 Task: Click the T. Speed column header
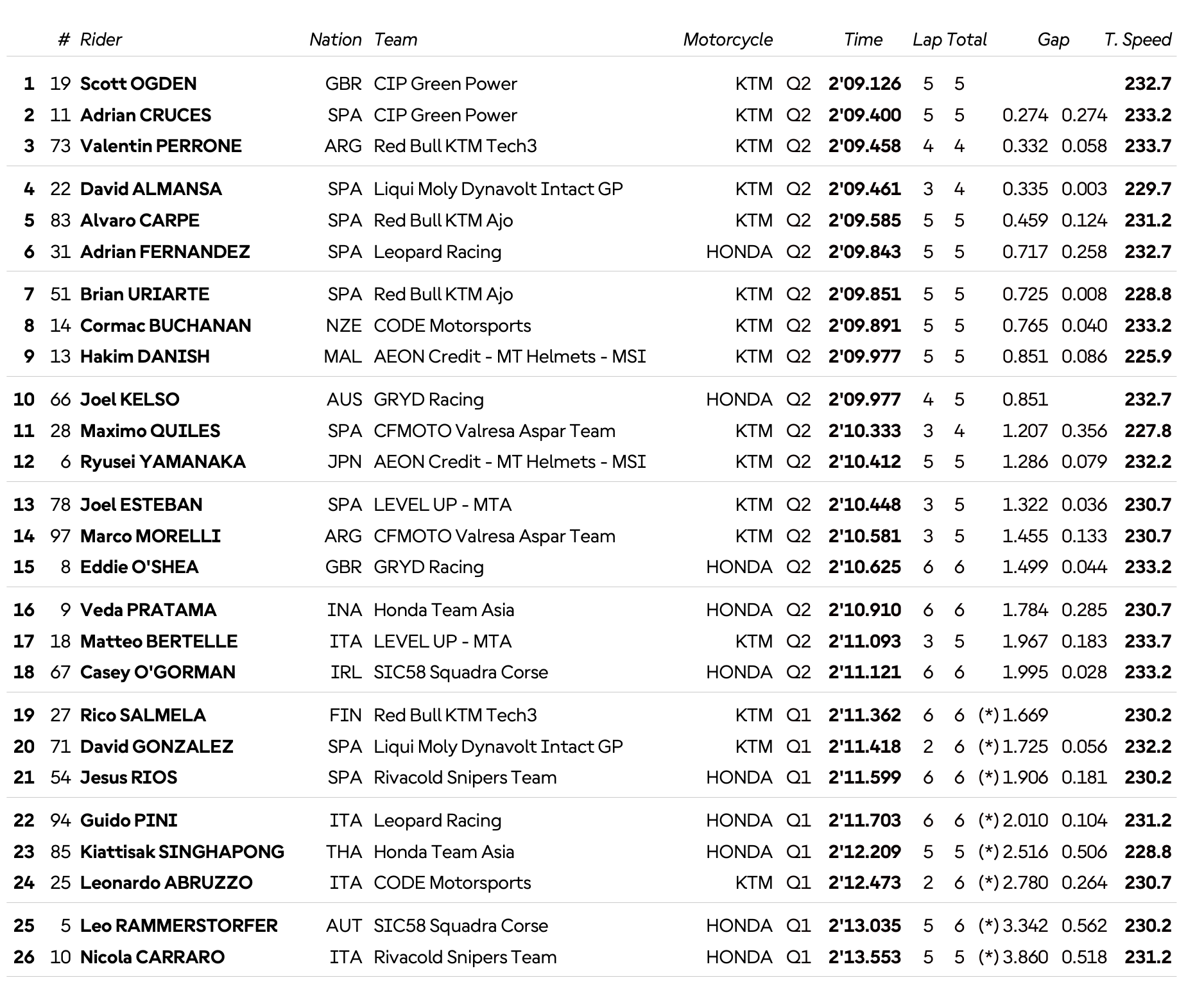(x=1138, y=40)
